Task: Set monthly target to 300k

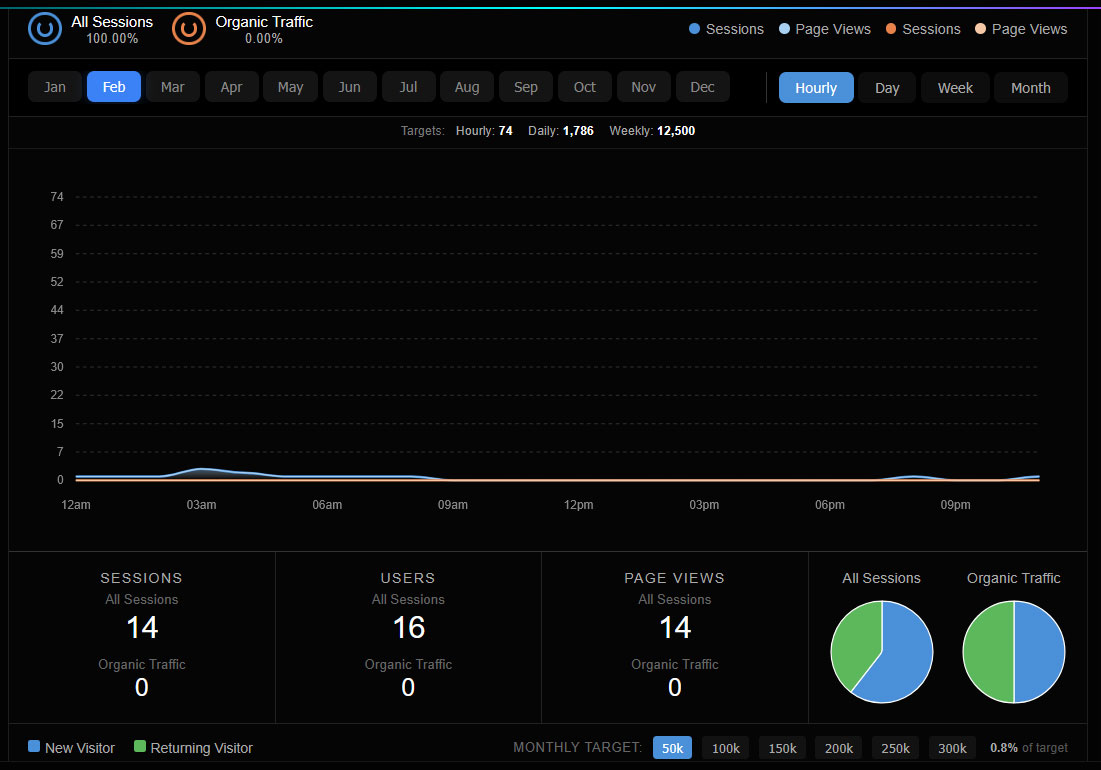Action: pos(952,748)
